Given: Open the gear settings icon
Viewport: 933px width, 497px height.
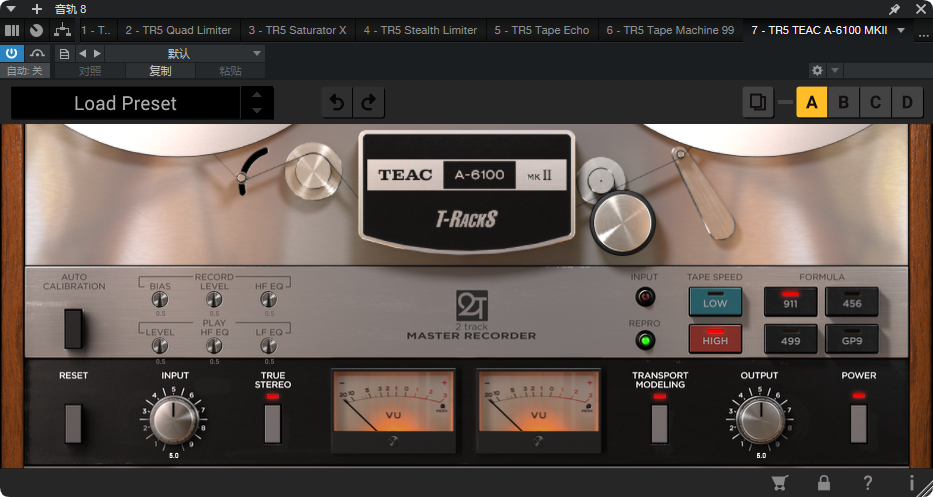Looking at the screenshot, I should tap(817, 70).
